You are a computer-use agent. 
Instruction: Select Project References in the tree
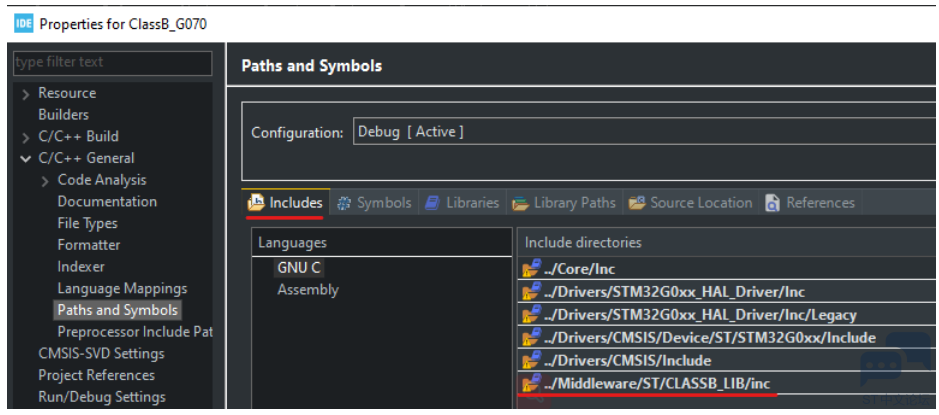pyautogui.click(x=96, y=375)
